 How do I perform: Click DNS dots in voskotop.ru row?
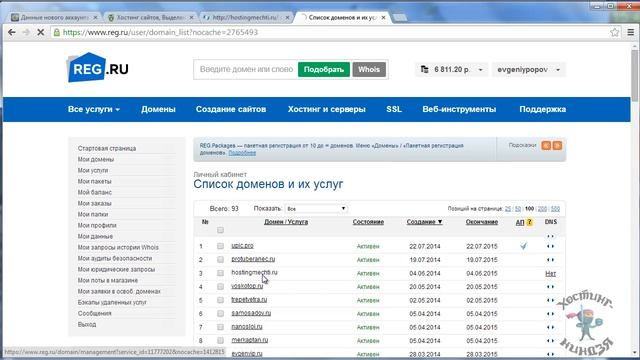tap(550, 287)
